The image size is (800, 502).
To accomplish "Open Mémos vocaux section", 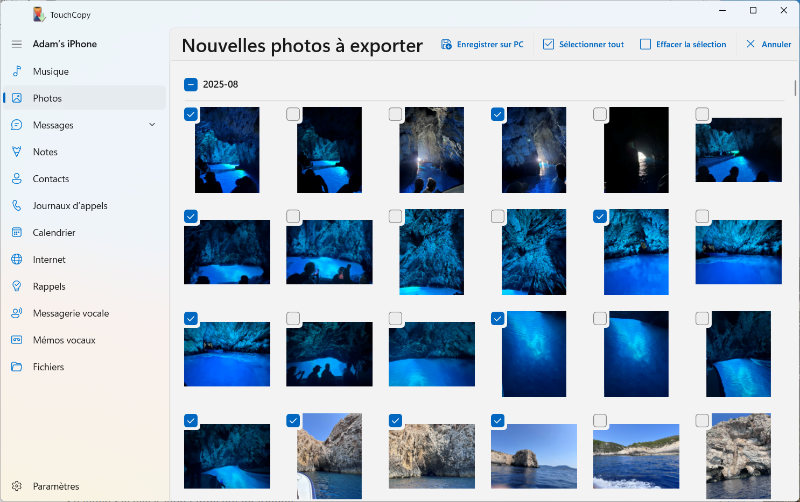I will 84,340.
